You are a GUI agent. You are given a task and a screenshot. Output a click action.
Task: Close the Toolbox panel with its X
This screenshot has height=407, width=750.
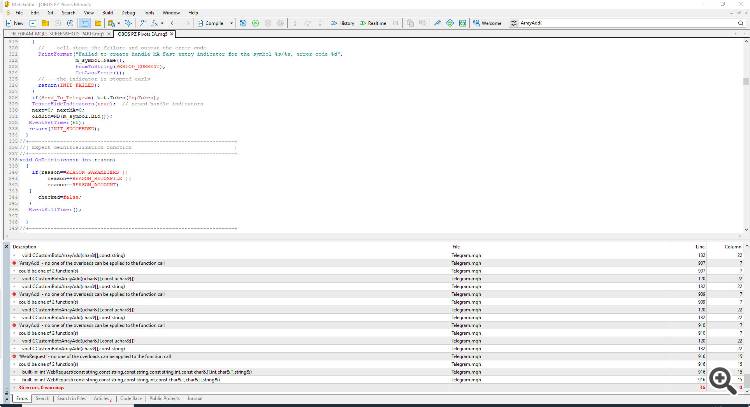(6, 246)
